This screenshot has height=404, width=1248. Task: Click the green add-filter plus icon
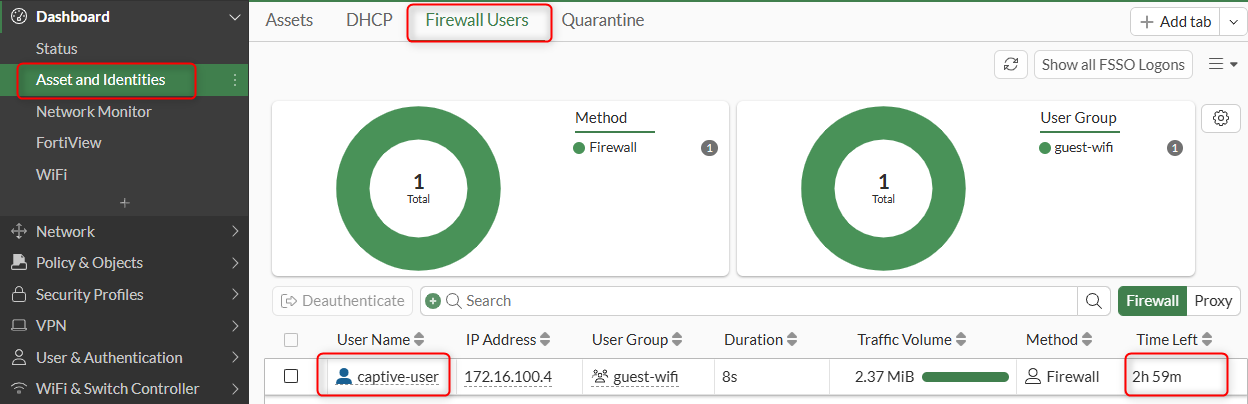coord(433,301)
